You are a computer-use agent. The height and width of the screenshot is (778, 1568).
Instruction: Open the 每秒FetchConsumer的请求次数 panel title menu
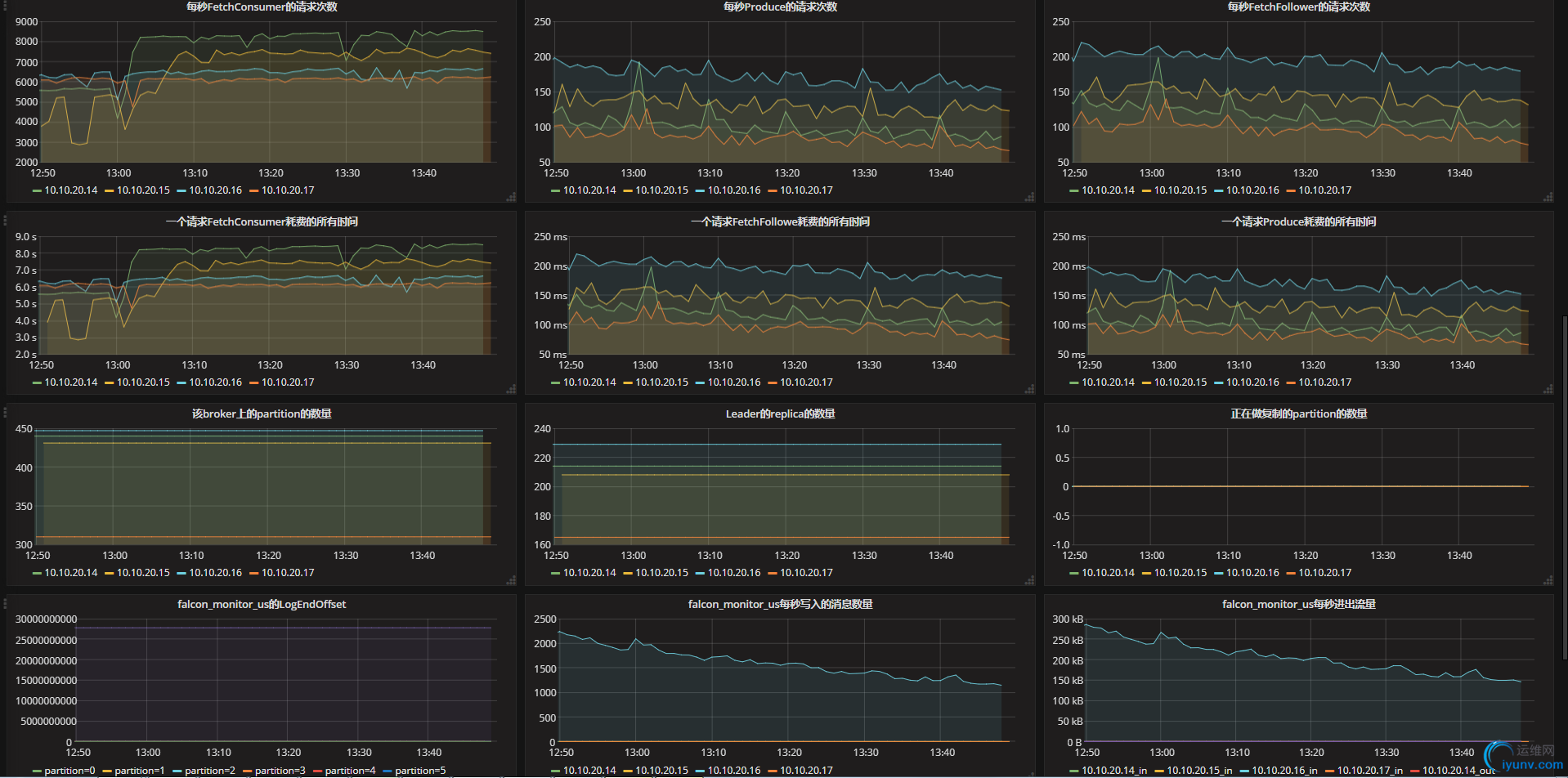[x=262, y=7]
